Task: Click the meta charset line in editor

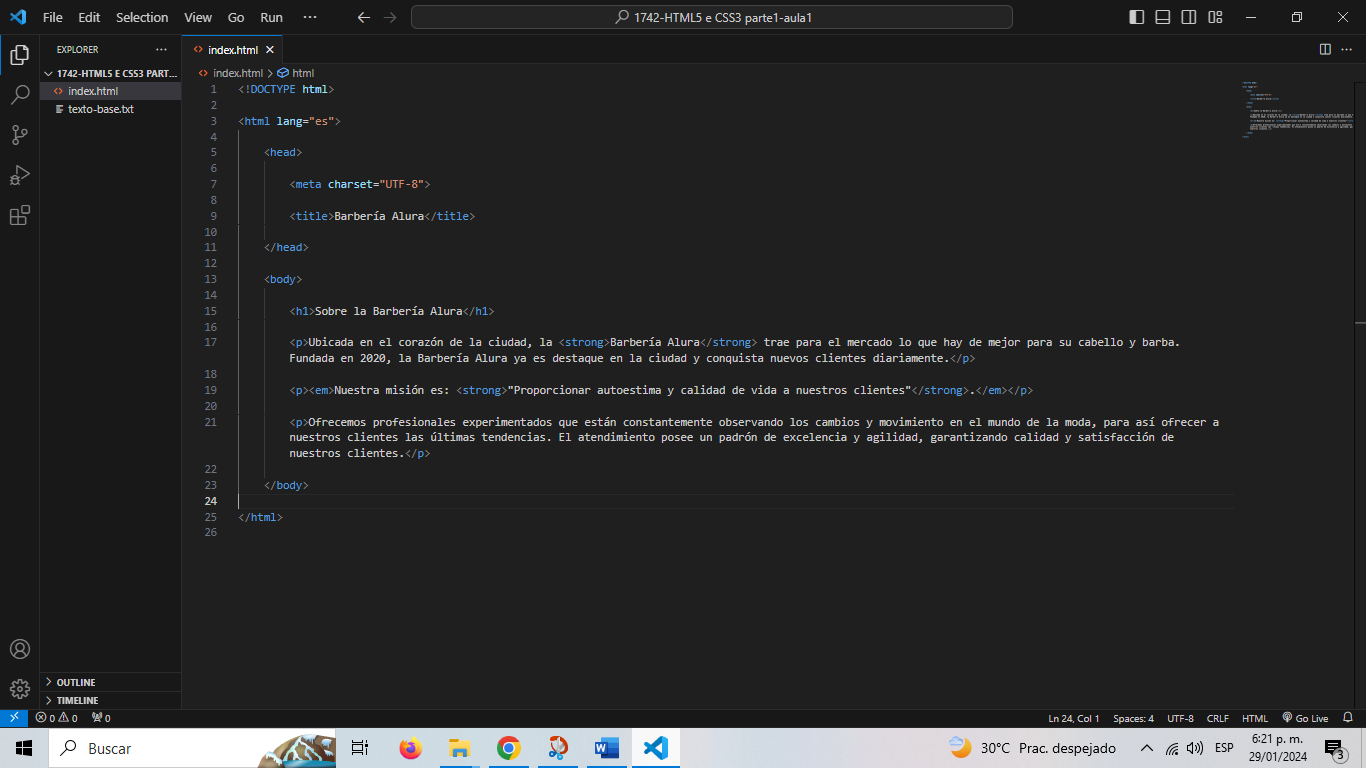Action: 360,184
